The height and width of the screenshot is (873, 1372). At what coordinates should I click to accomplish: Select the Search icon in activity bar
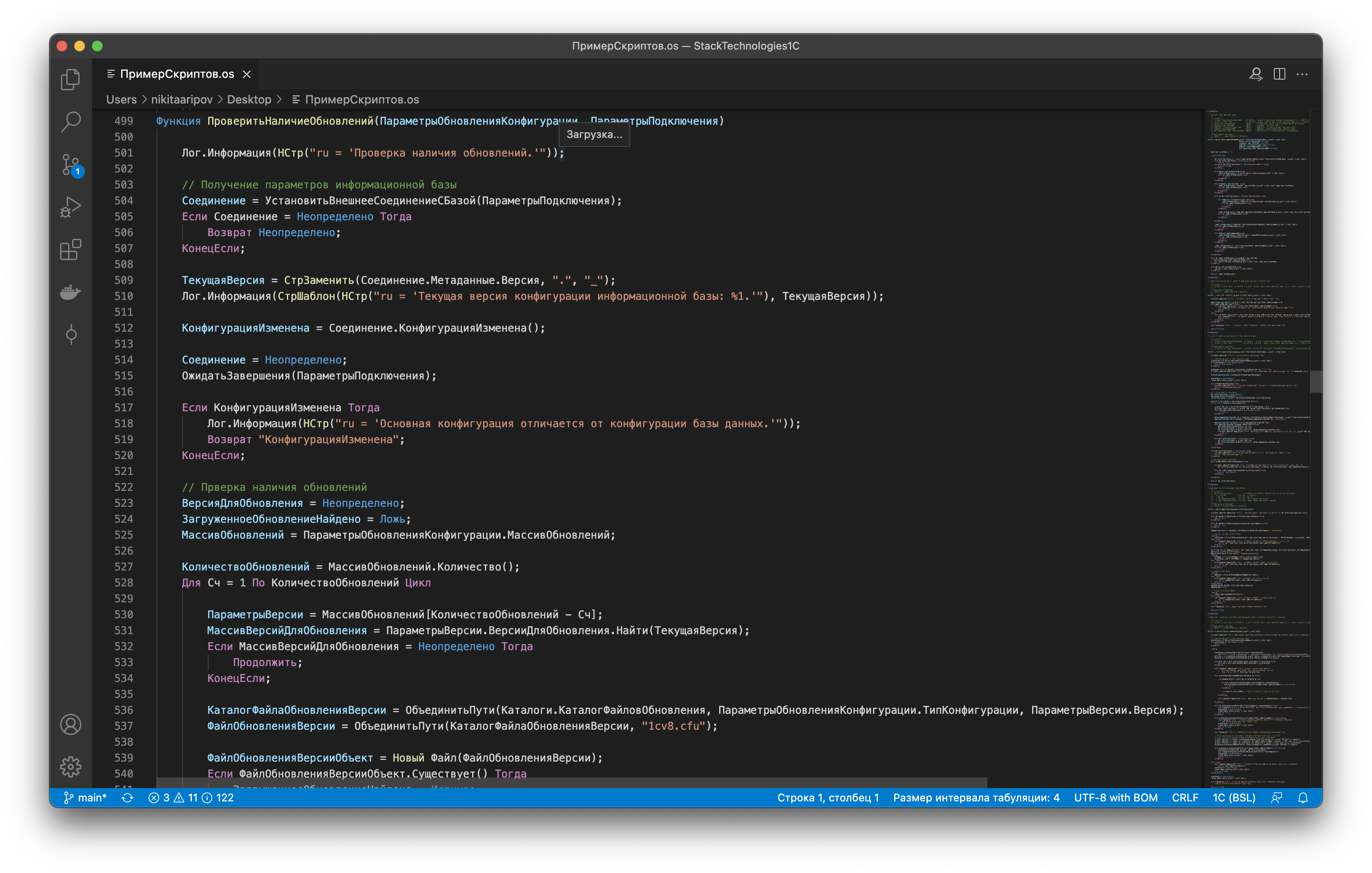tap(70, 122)
